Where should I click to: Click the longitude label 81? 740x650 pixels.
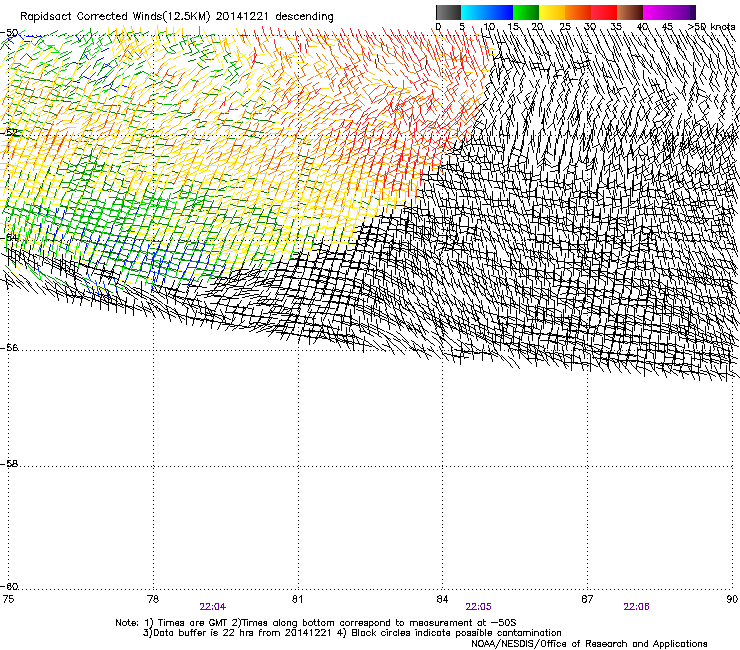pyautogui.click(x=297, y=599)
